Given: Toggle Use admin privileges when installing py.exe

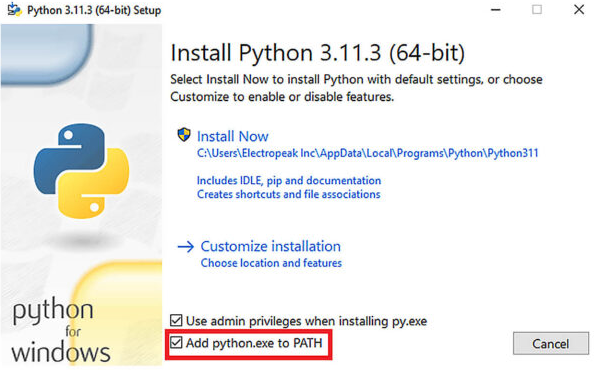Looking at the screenshot, I should click(176, 321).
